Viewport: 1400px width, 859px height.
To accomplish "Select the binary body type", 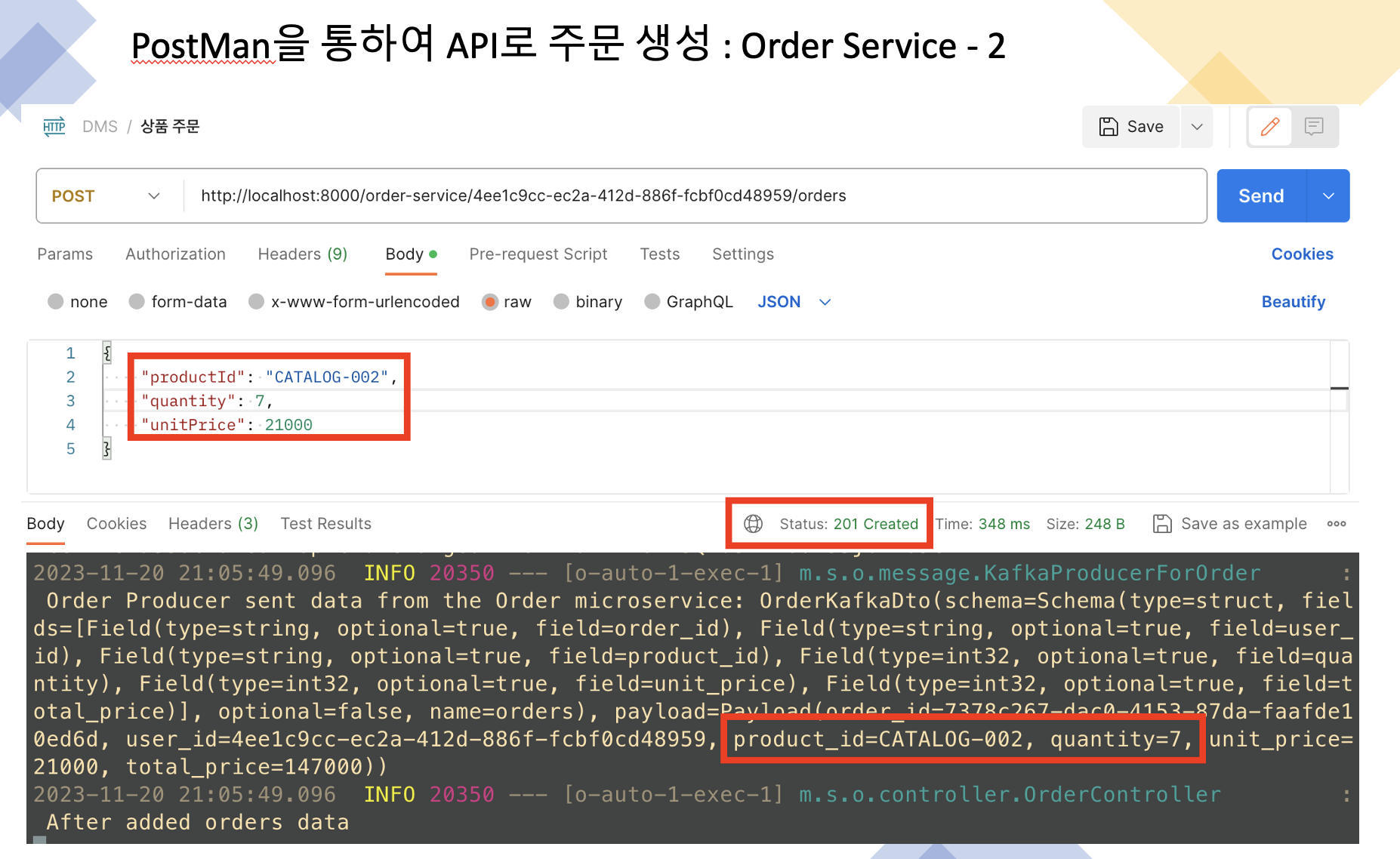I will [x=561, y=302].
